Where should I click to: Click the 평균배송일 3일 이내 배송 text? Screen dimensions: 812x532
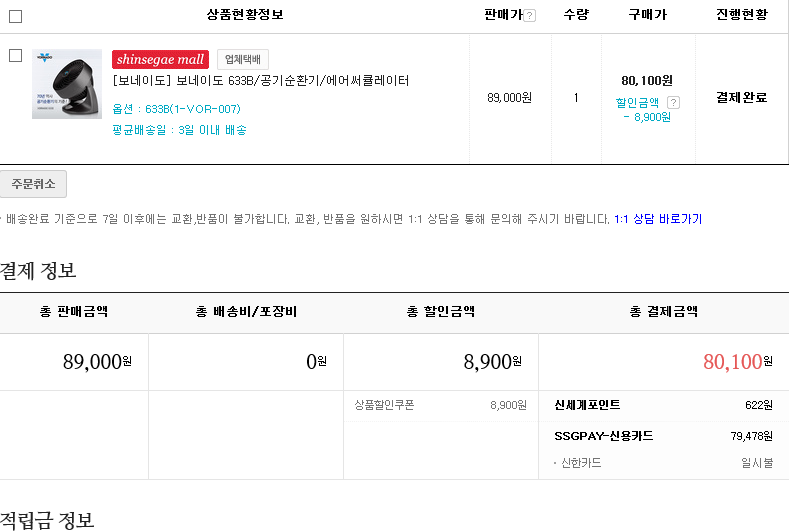179,130
